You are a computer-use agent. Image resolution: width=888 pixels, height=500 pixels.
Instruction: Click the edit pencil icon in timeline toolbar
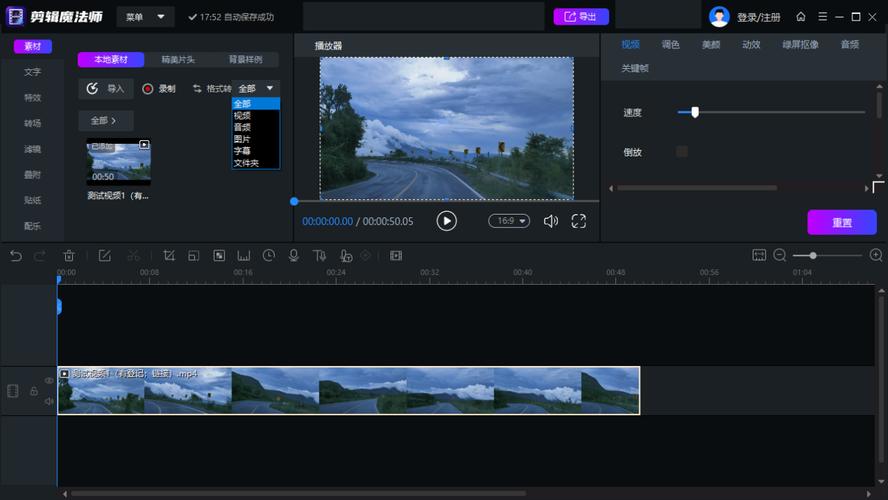point(105,256)
